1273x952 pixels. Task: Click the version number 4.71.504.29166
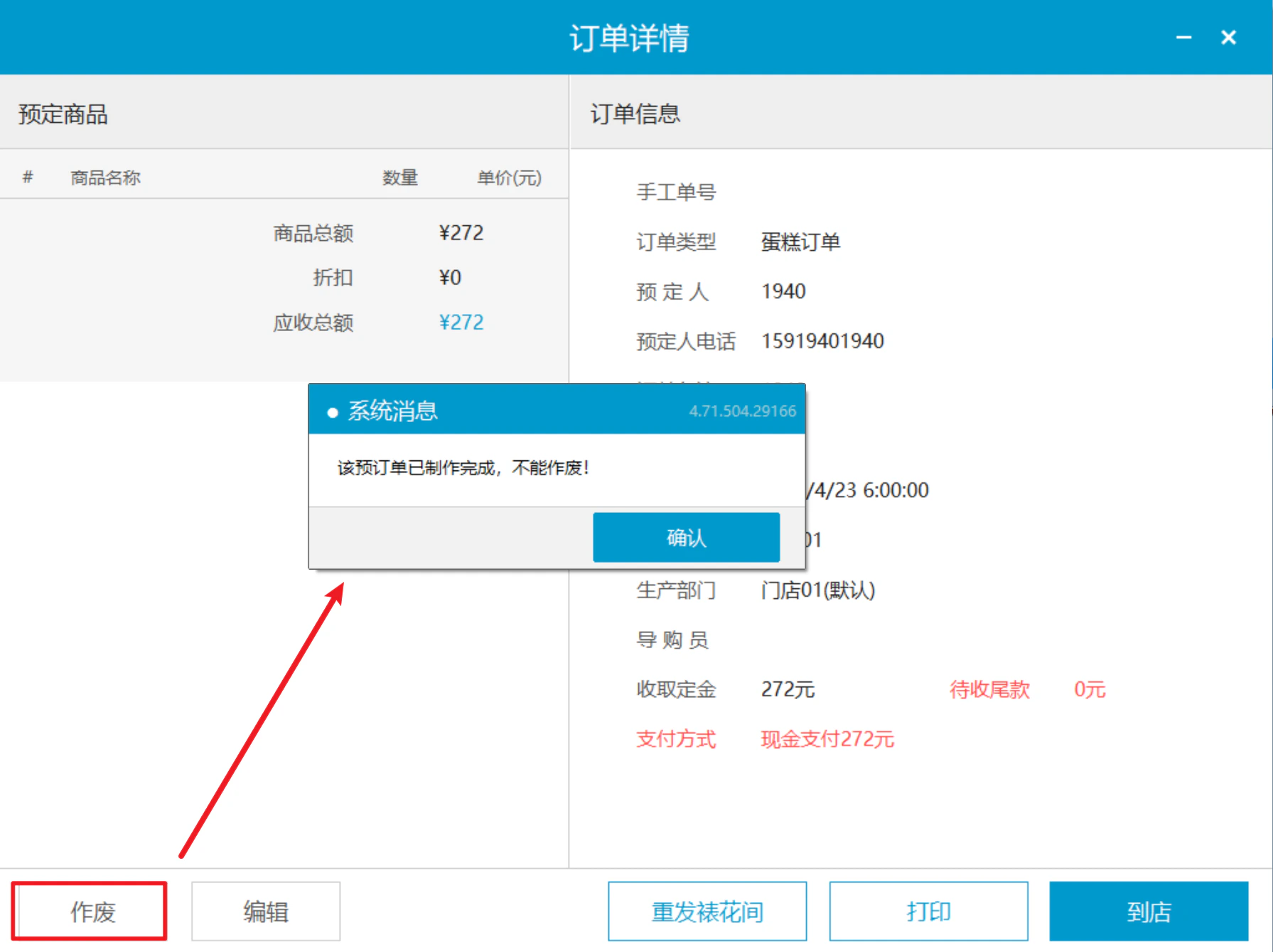coord(742,411)
